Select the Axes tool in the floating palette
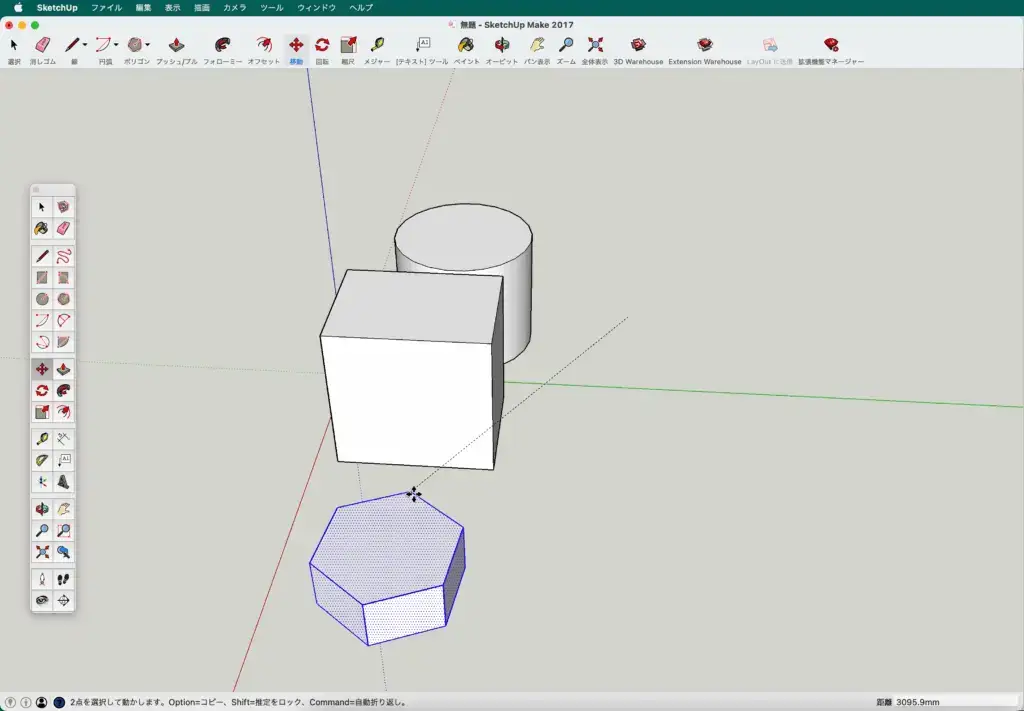 42,482
